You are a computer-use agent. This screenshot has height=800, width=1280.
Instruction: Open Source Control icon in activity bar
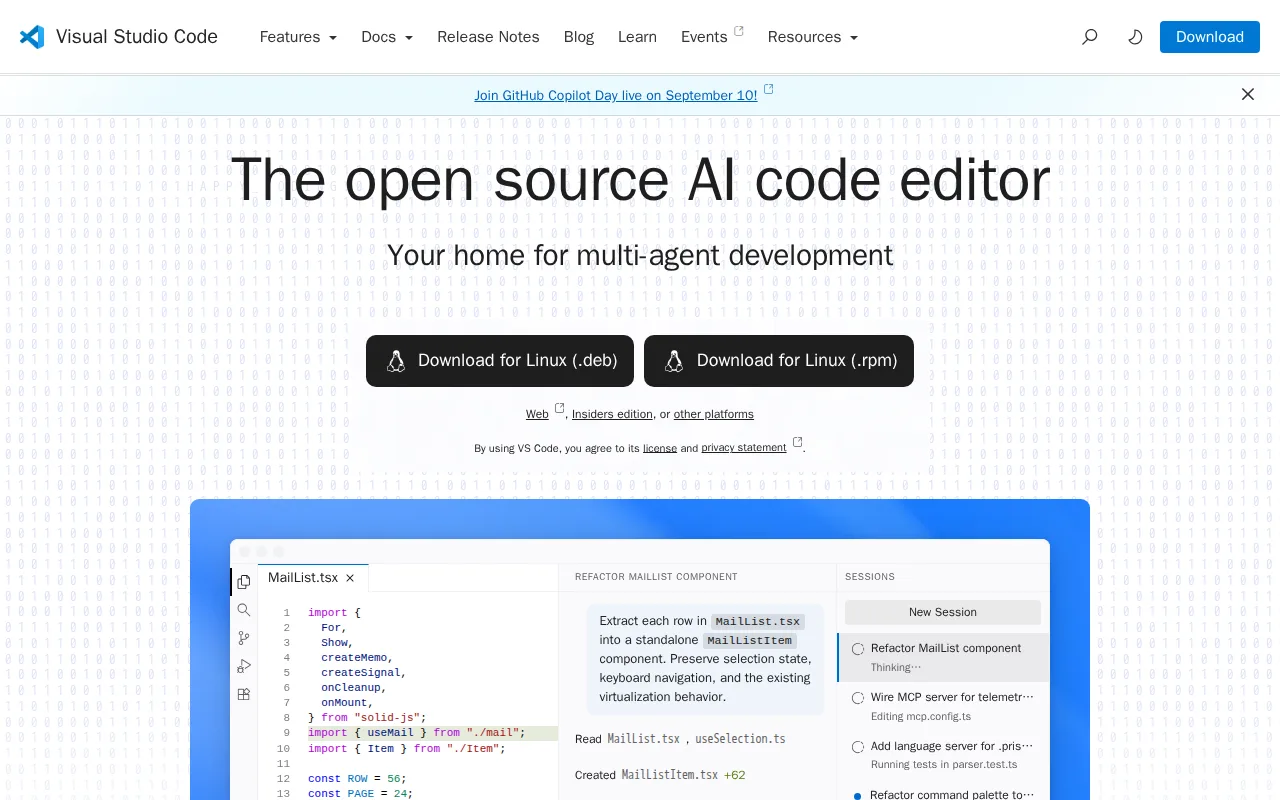[x=244, y=638]
